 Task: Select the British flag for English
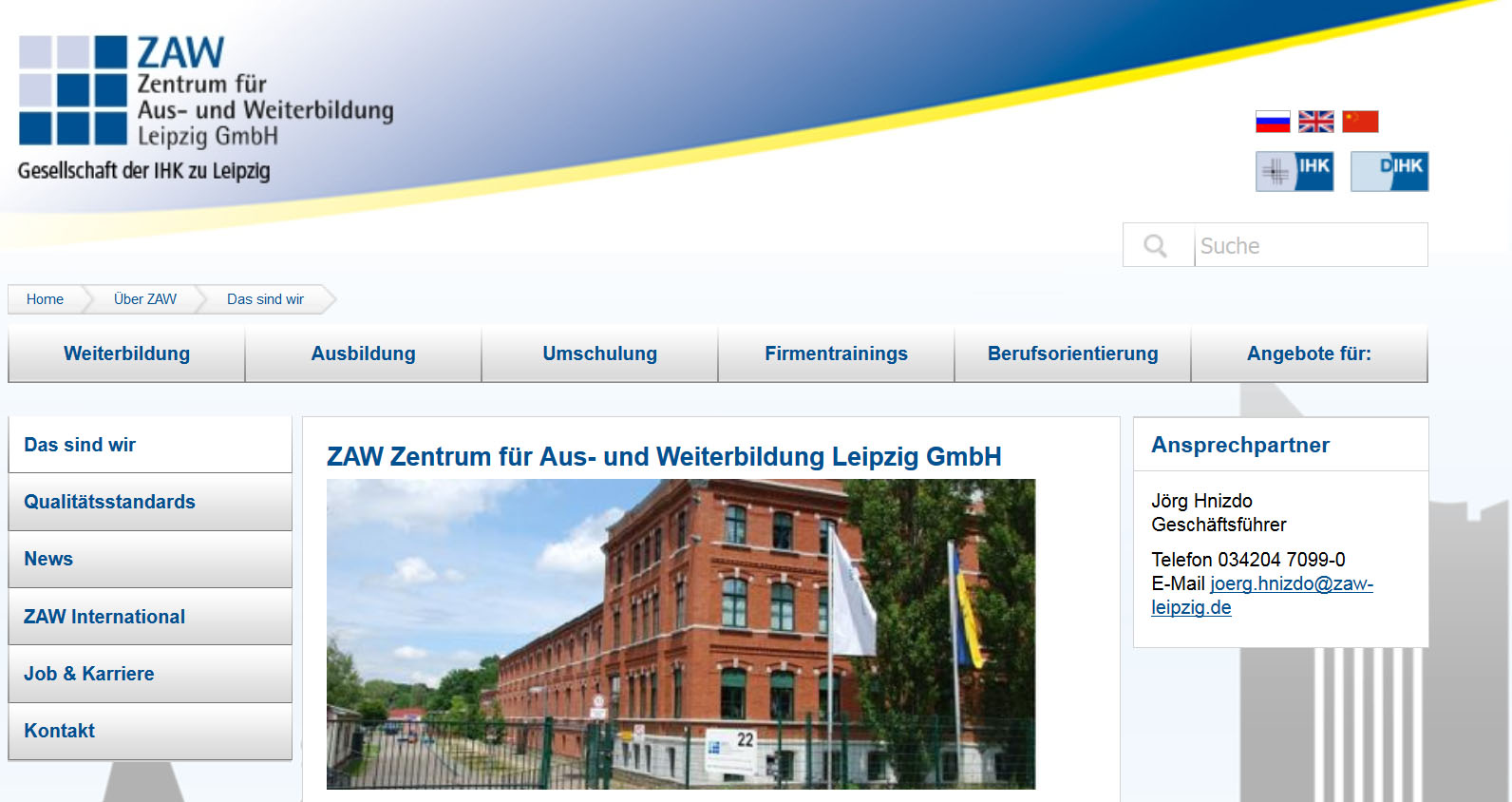click(x=1315, y=122)
